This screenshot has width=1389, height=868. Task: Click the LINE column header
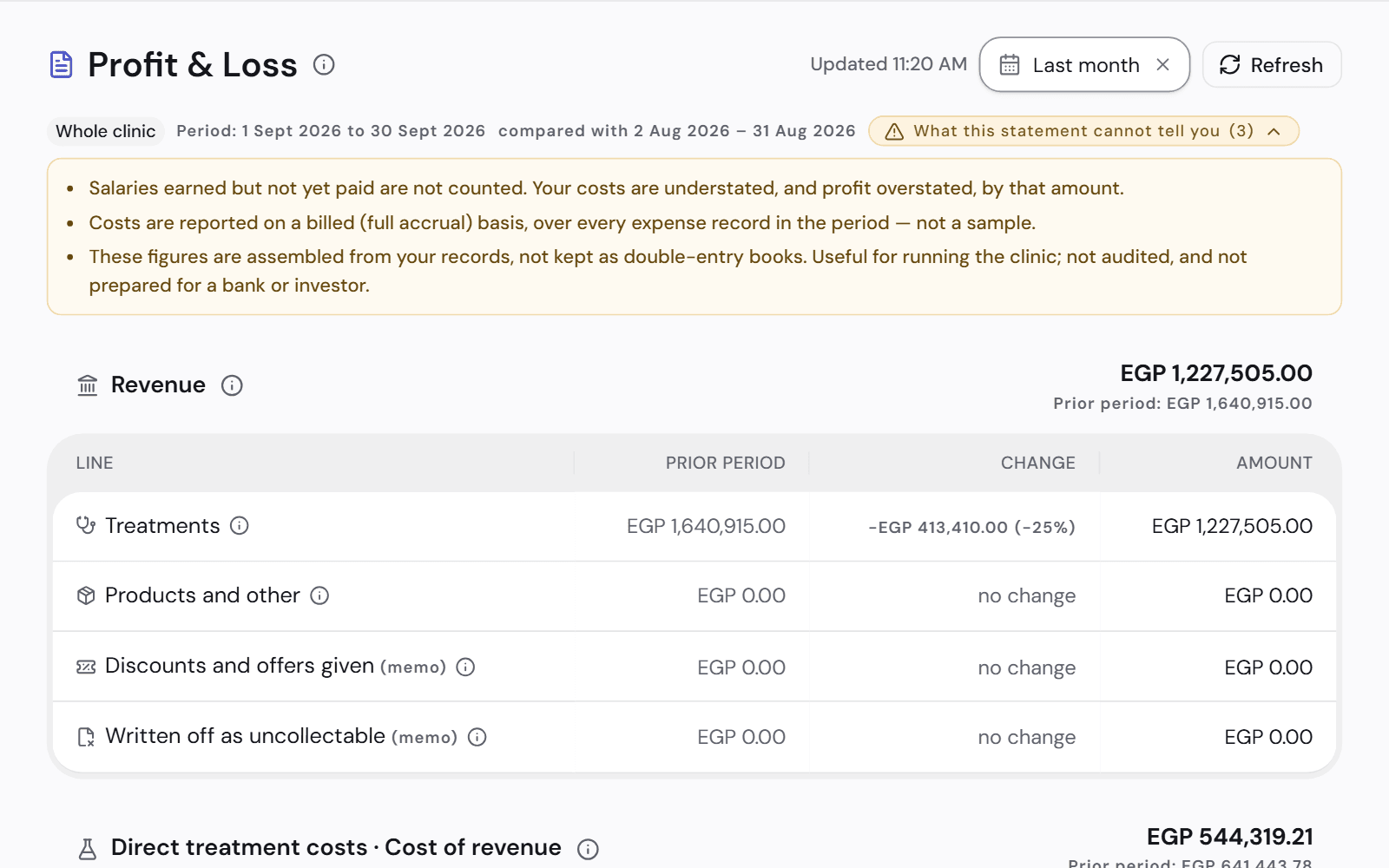click(95, 463)
